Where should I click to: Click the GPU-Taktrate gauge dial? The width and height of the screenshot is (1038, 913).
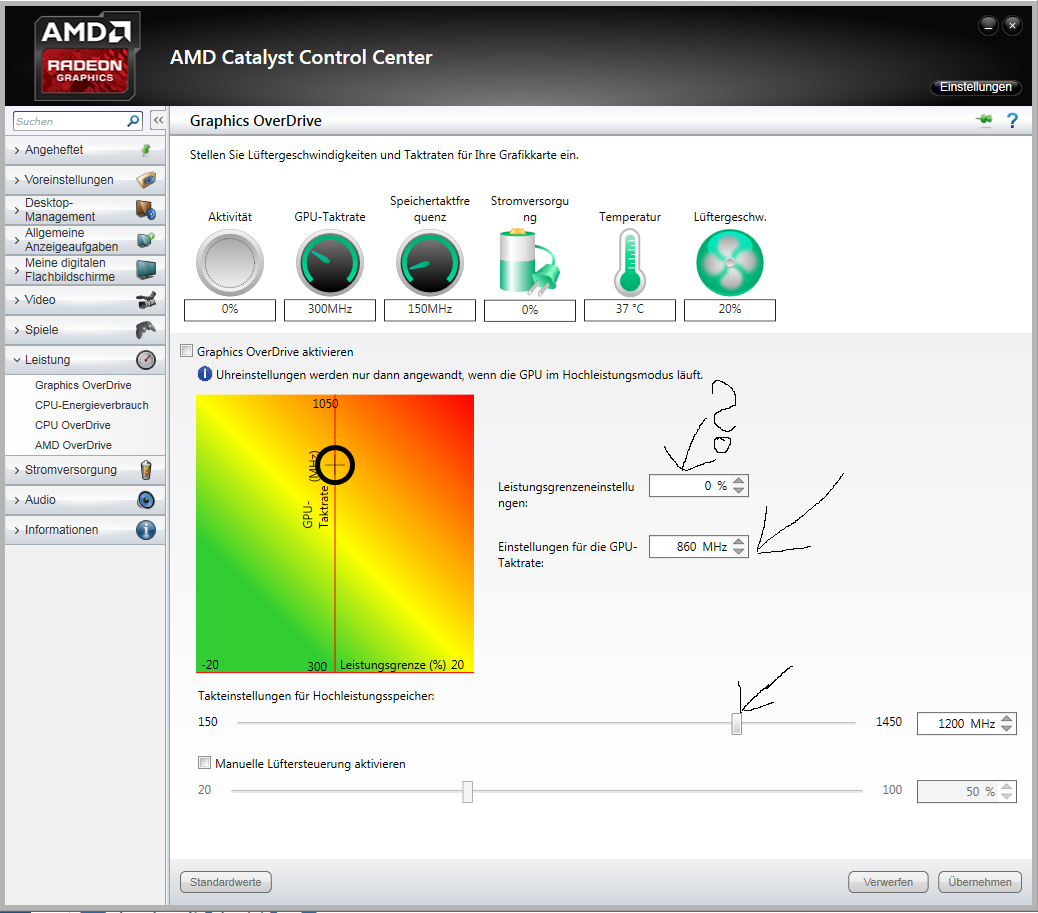point(330,263)
